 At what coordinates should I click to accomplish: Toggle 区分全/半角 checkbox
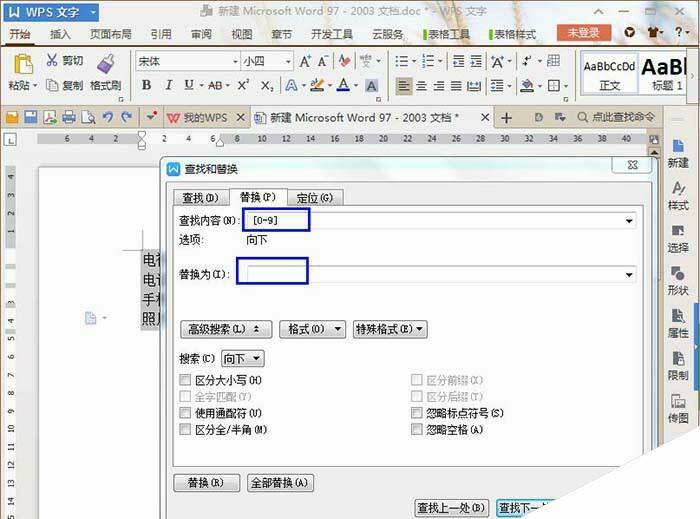(x=185, y=429)
